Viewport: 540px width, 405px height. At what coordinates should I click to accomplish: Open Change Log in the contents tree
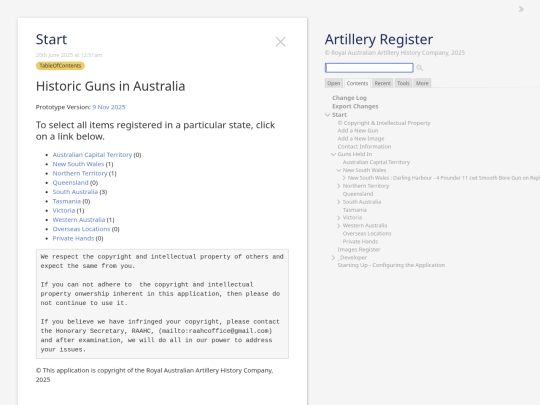click(349, 98)
